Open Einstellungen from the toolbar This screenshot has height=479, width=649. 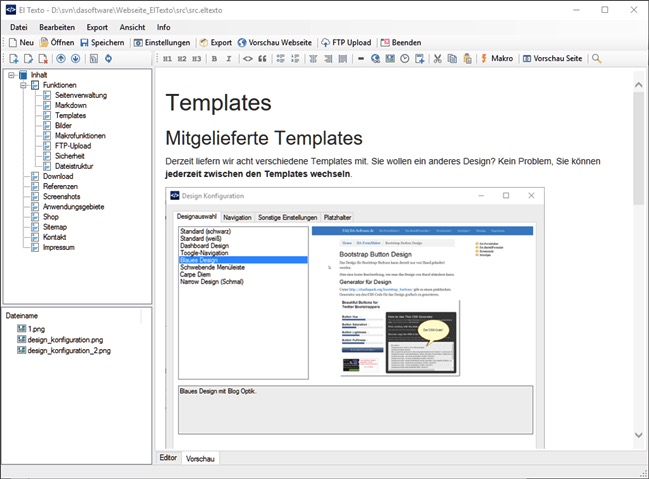click(x=162, y=43)
